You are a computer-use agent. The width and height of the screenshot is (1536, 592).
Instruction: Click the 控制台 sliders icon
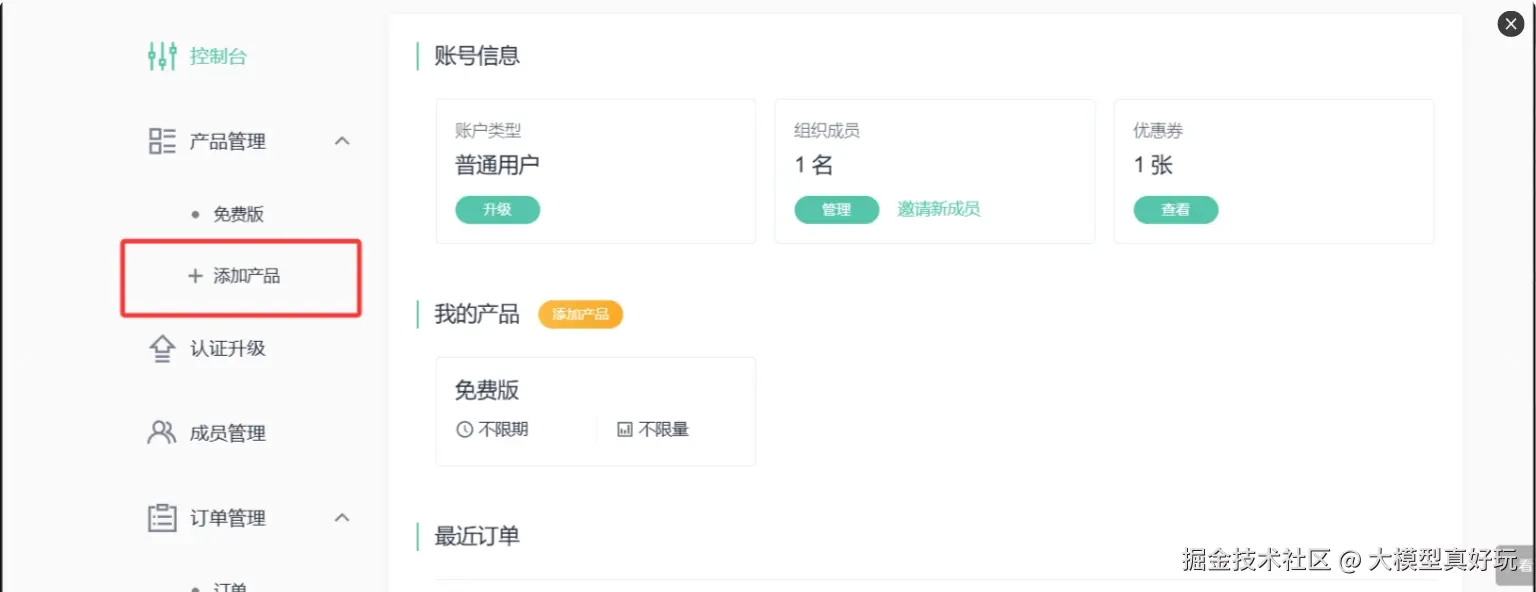click(162, 56)
